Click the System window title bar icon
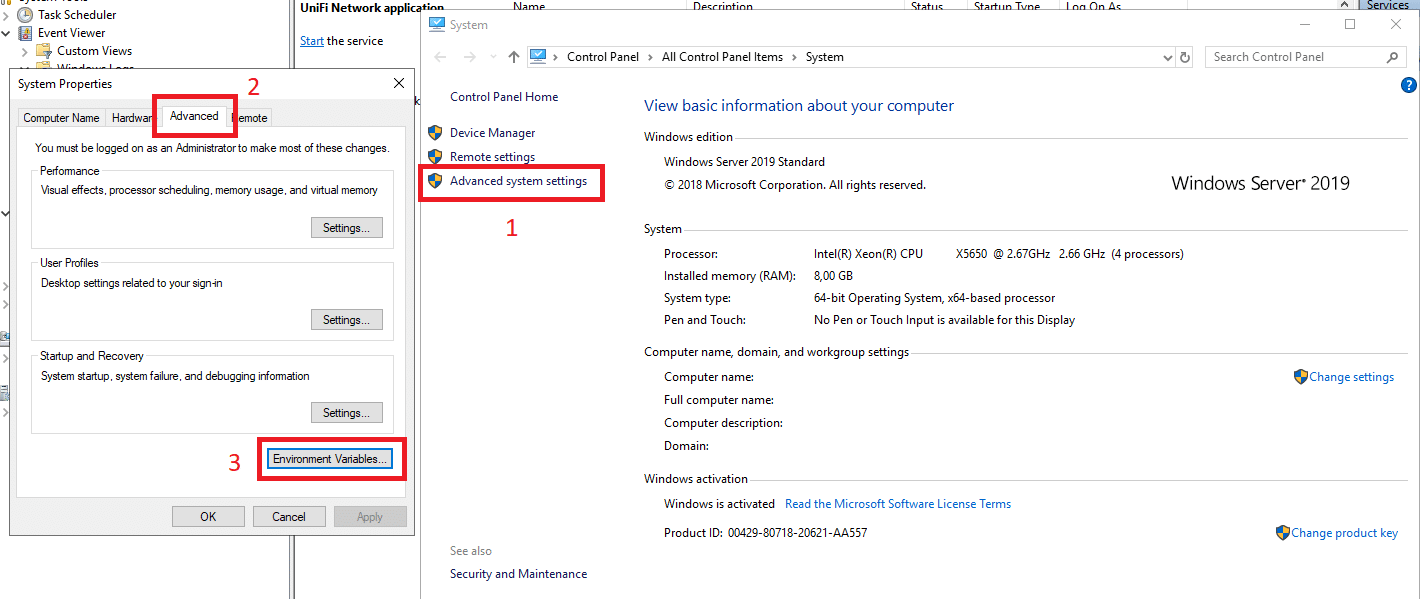 coord(437,24)
